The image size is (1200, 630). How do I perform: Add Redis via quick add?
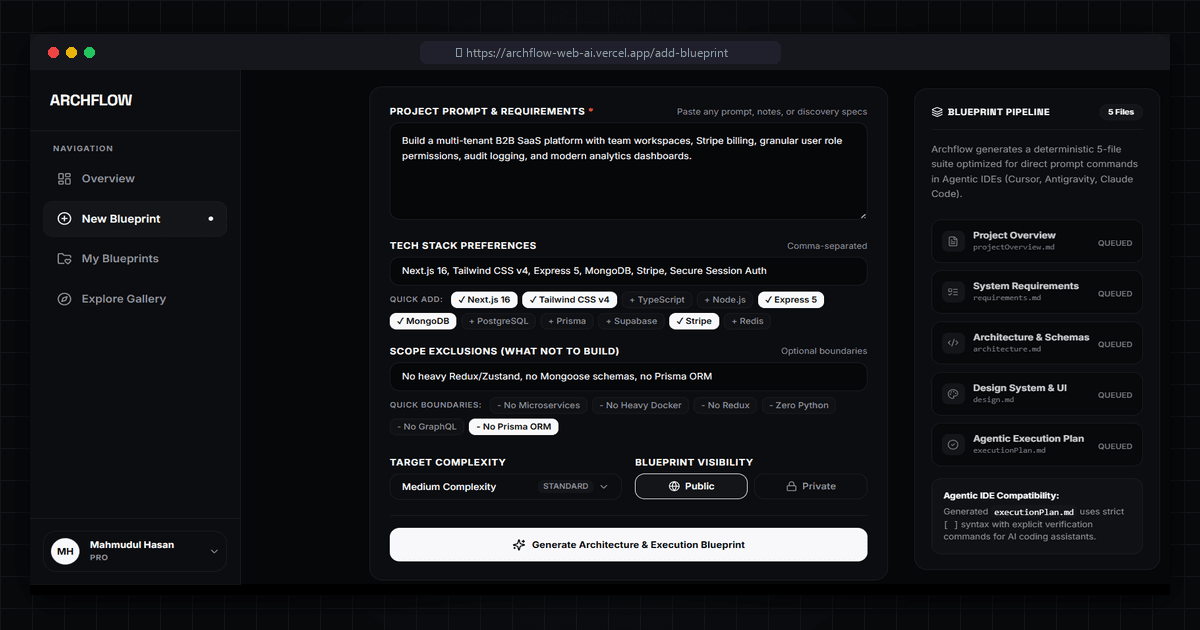click(x=748, y=321)
